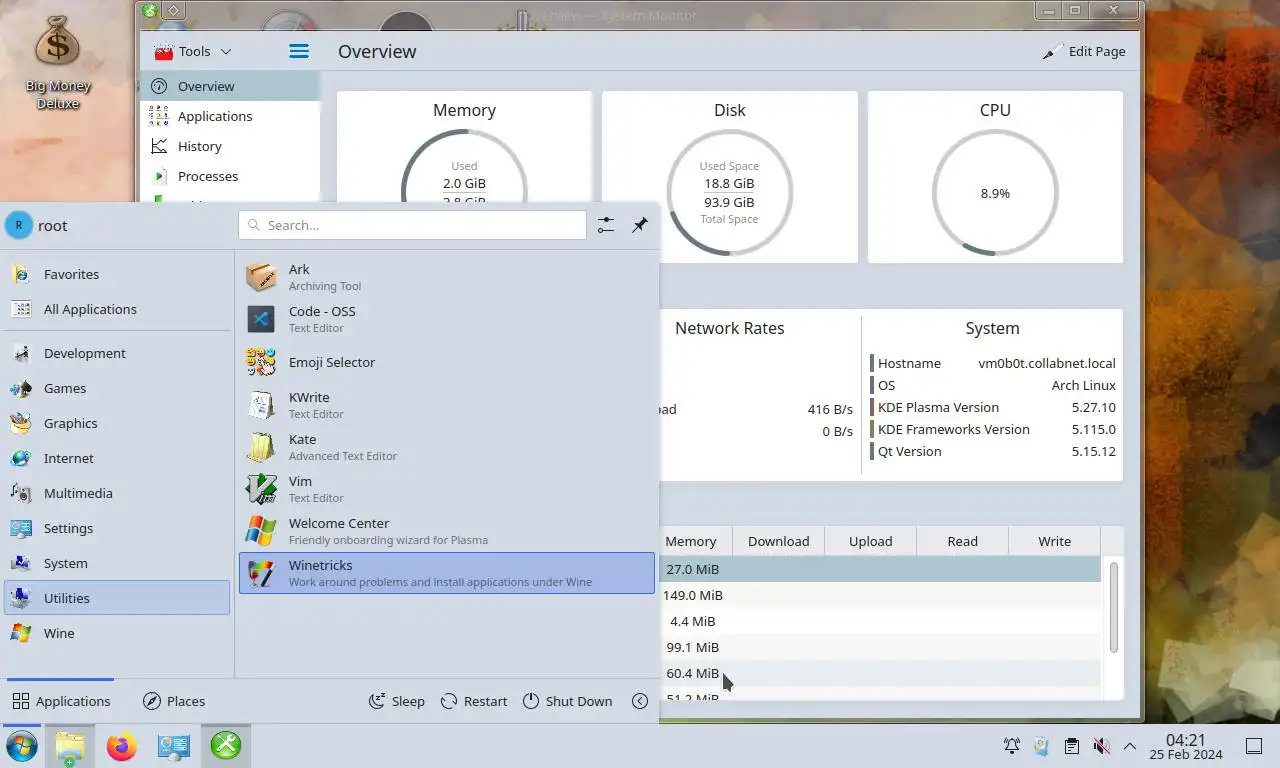The height and width of the screenshot is (768, 1280).
Task: Toggle the System Monitor hamburger sidebar
Action: [x=299, y=51]
